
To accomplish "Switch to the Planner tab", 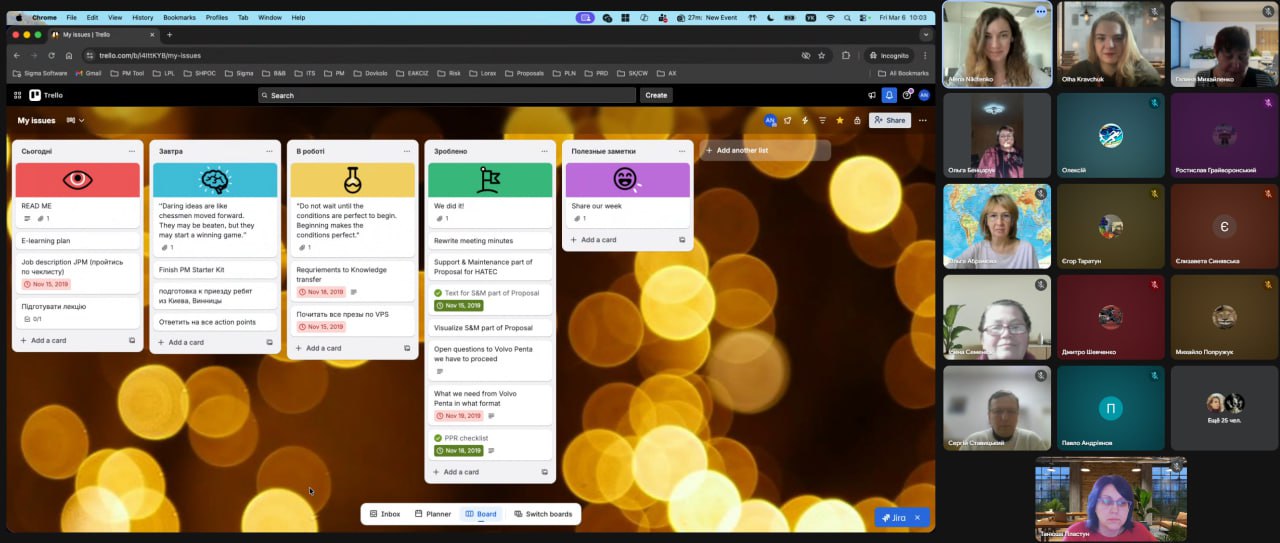I will click(432, 514).
